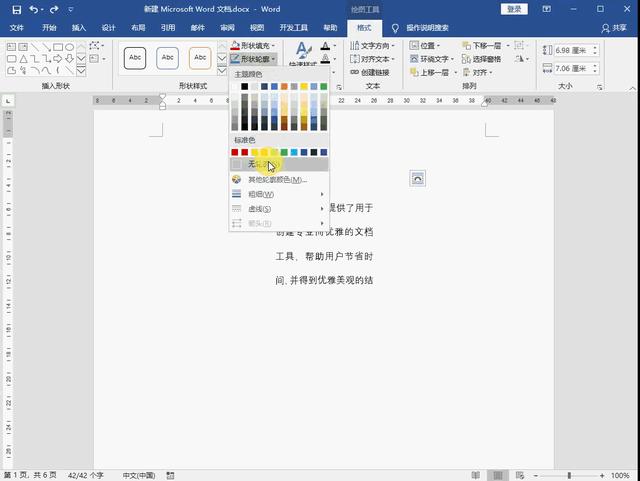
Task: Open the Quick Access Toolbar customize arrow
Action: 71,9
